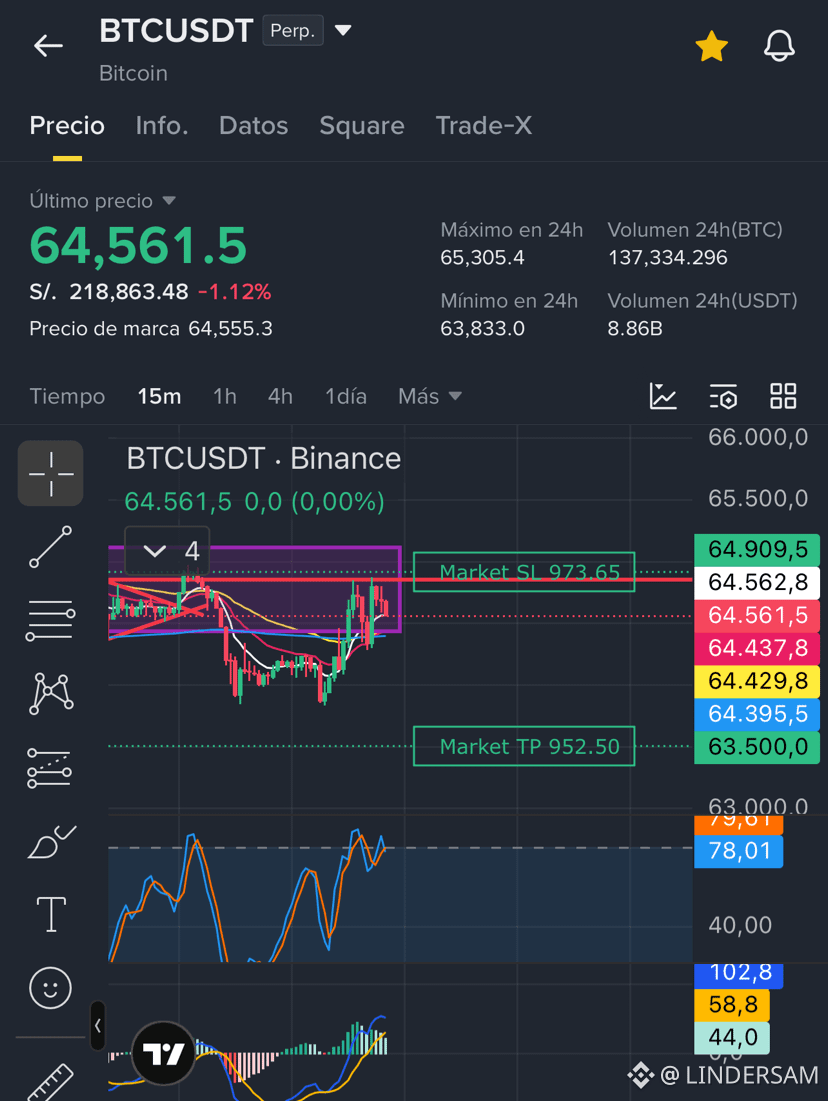Select the ruler measure tool
The width and height of the screenshot is (828, 1101).
(51, 1082)
